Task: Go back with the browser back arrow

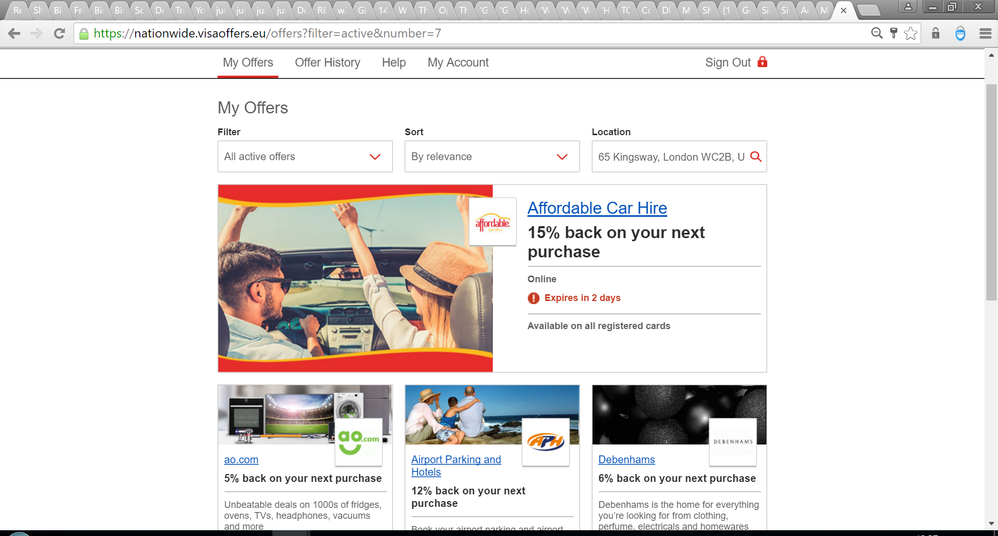Action: (14, 34)
